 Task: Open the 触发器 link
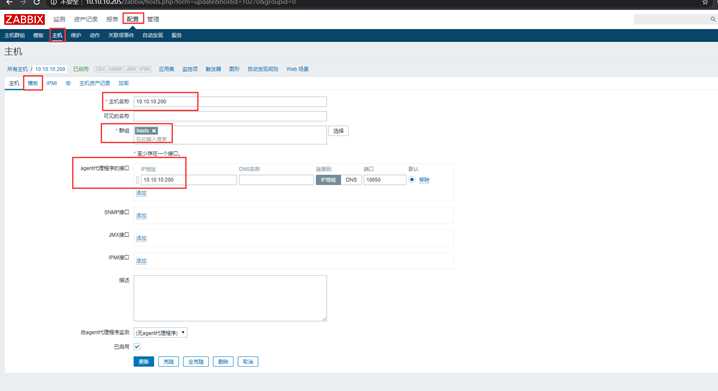(x=213, y=69)
